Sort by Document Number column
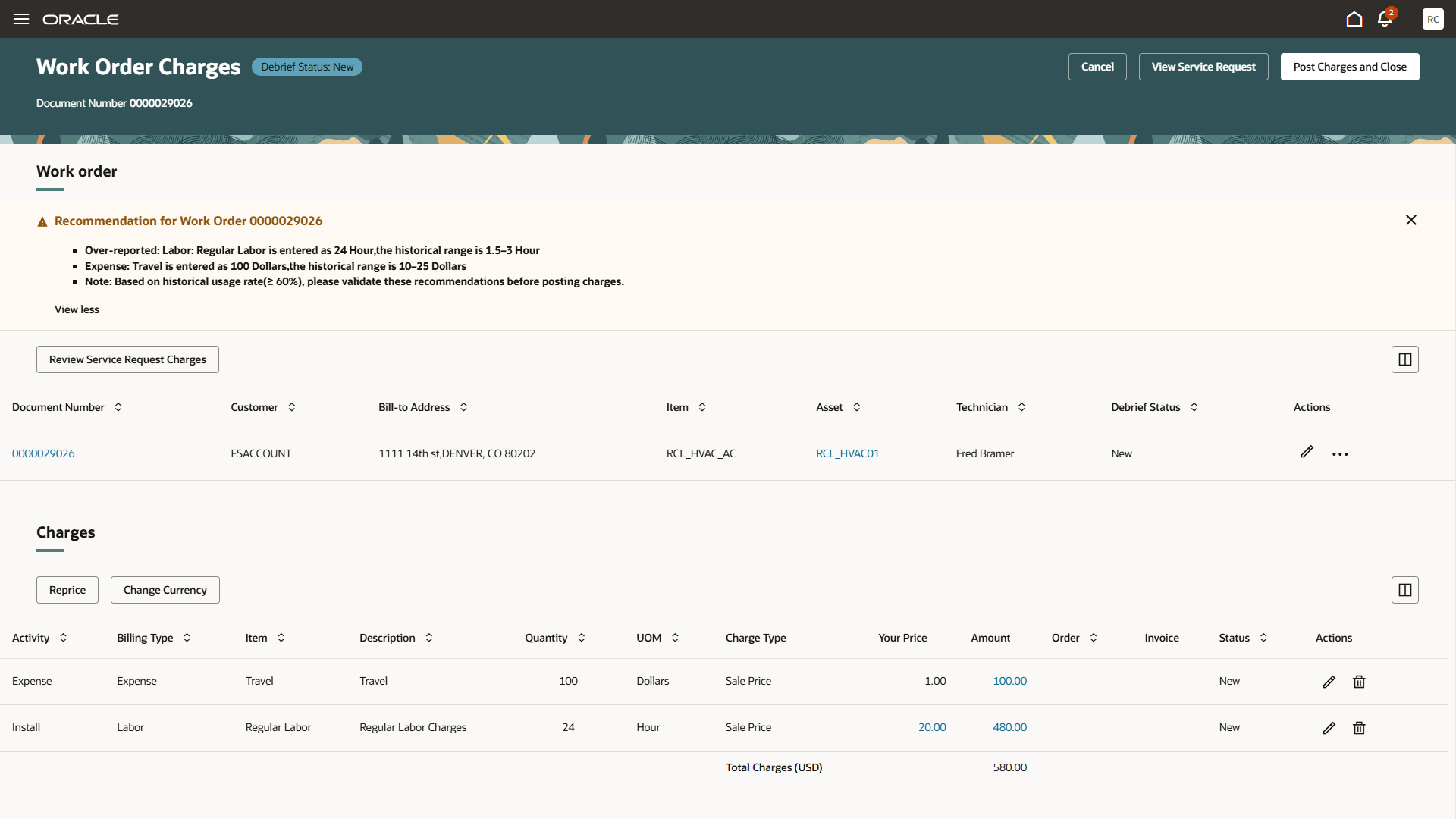The image size is (1456, 819). tap(118, 407)
